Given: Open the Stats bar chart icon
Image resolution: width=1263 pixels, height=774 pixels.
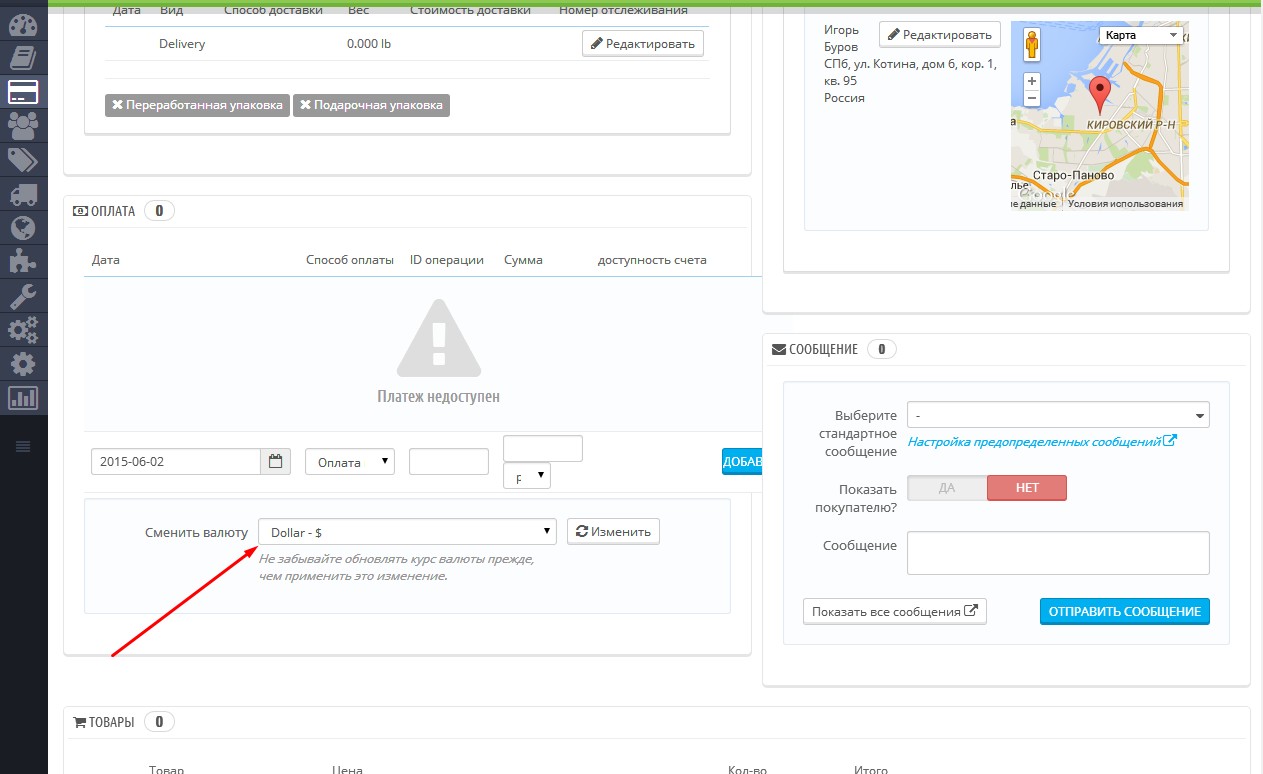Looking at the screenshot, I should click(x=23, y=397).
